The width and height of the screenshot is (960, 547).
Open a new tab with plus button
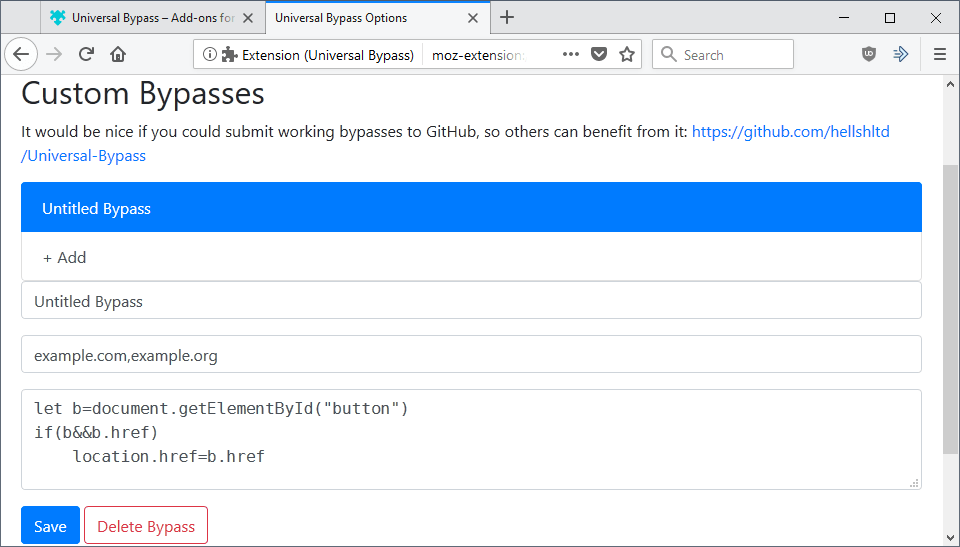coord(507,18)
